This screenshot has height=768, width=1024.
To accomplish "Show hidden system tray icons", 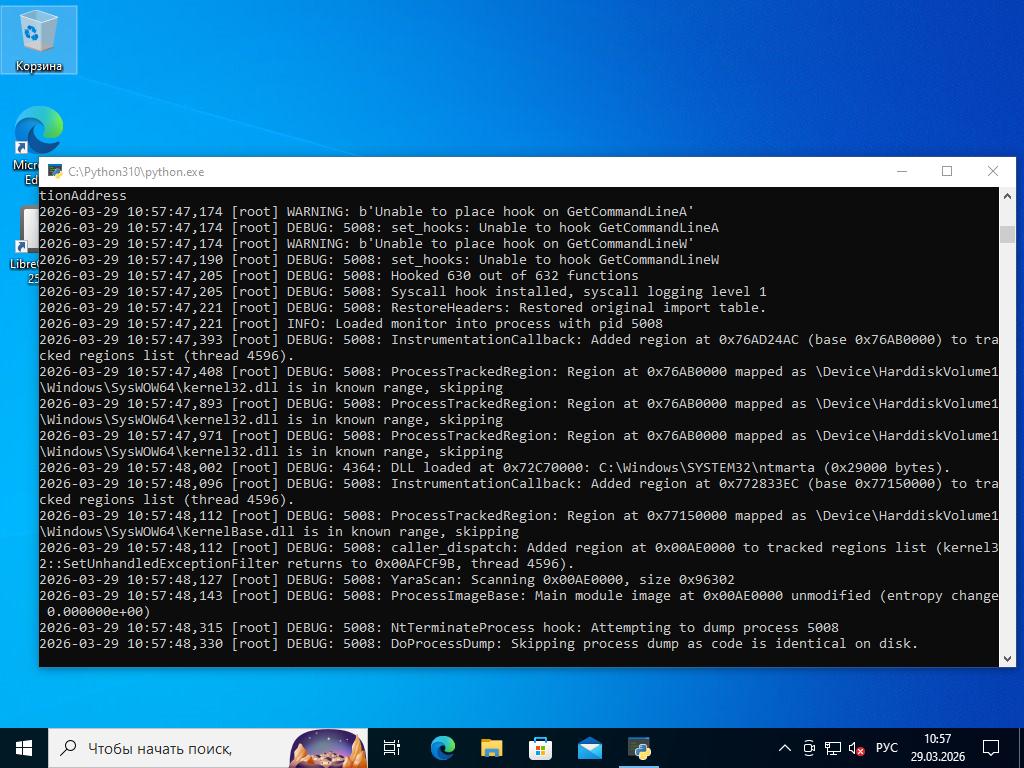I will (785, 748).
